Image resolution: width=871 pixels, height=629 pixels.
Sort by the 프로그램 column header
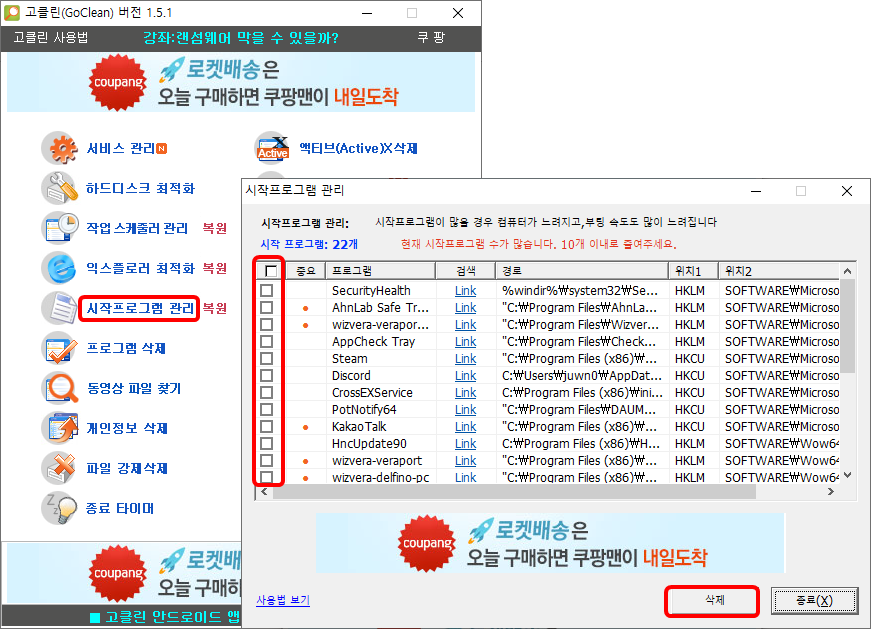pyautogui.click(x=380, y=271)
